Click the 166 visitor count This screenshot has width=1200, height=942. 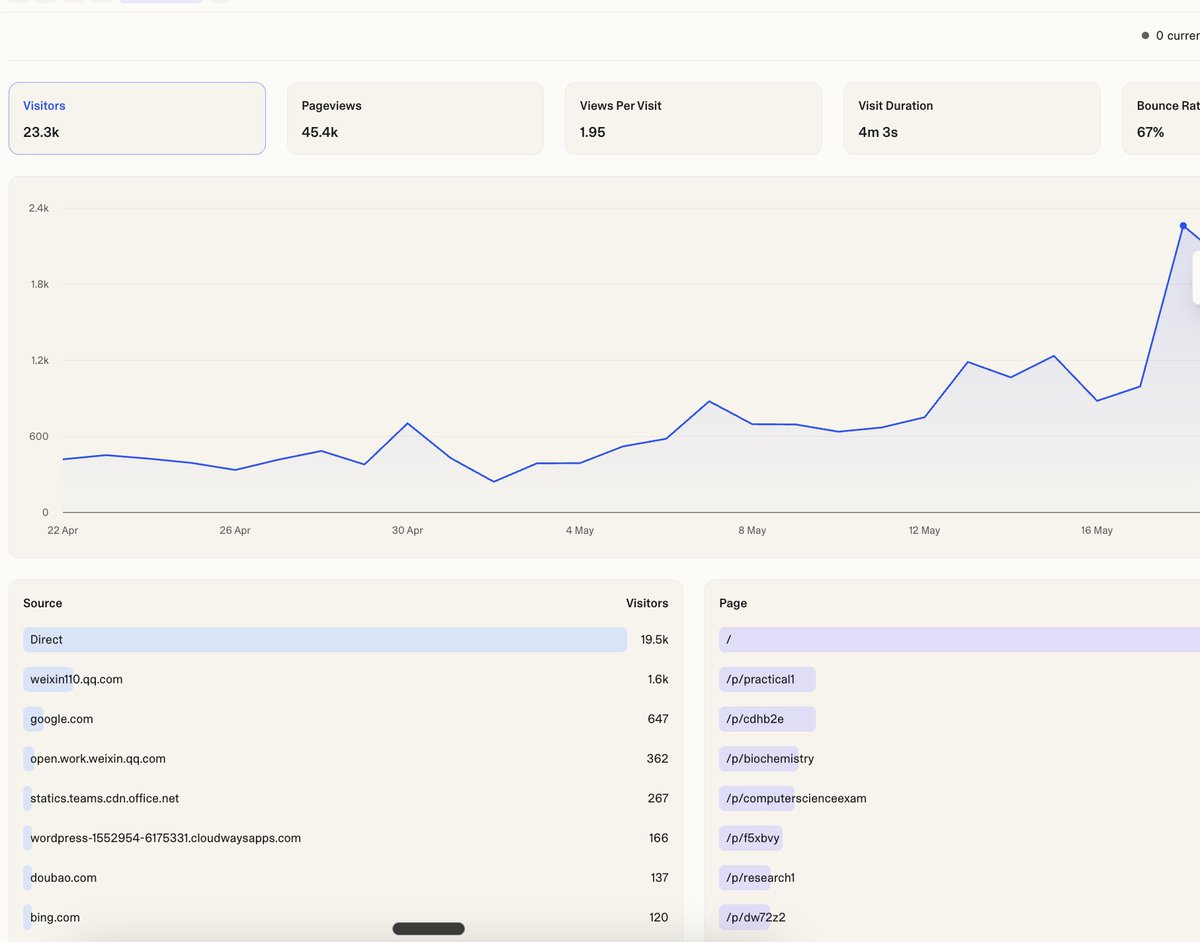(x=659, y=838)
